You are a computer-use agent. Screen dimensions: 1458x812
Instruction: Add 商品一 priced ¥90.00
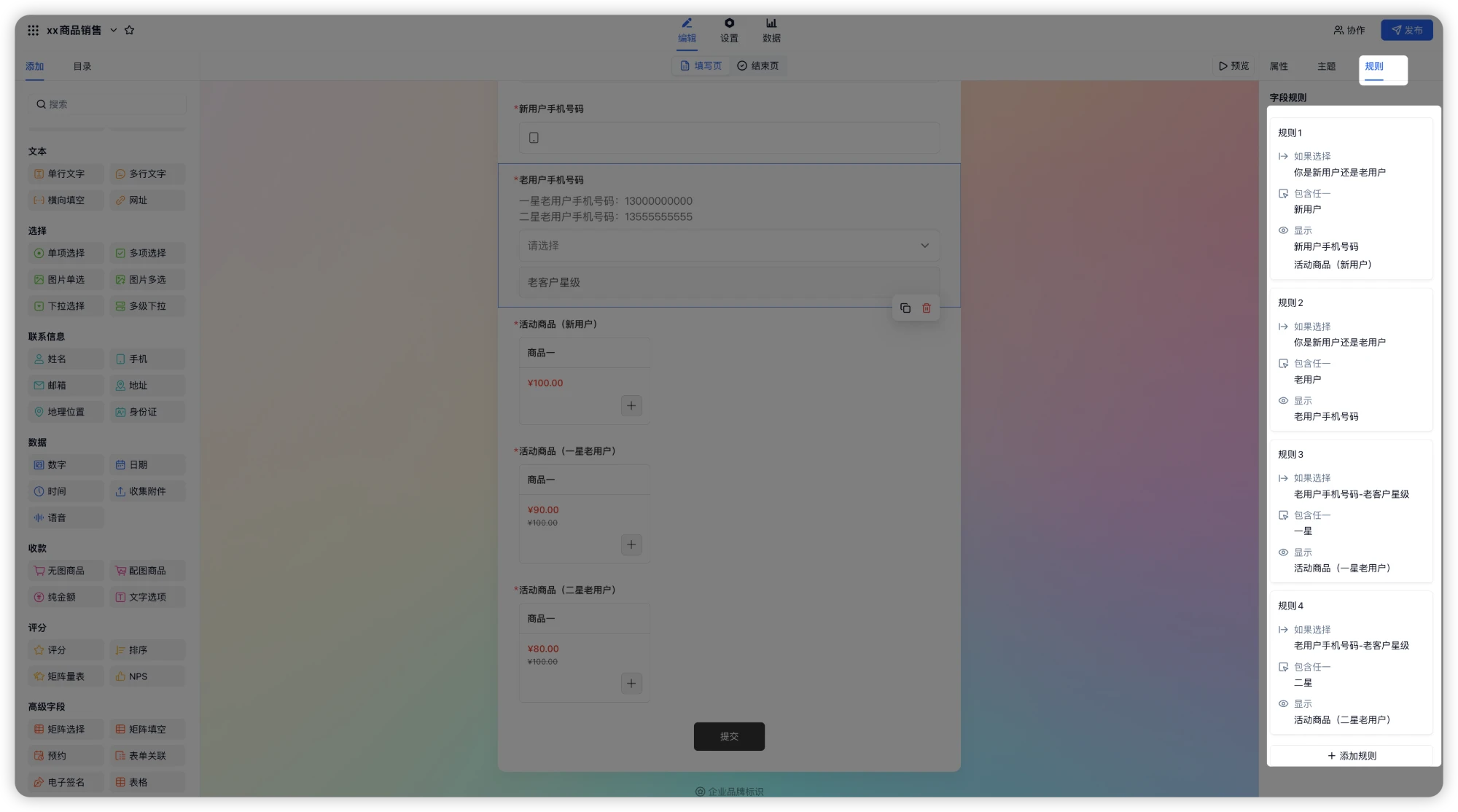[x=631, y=544]
